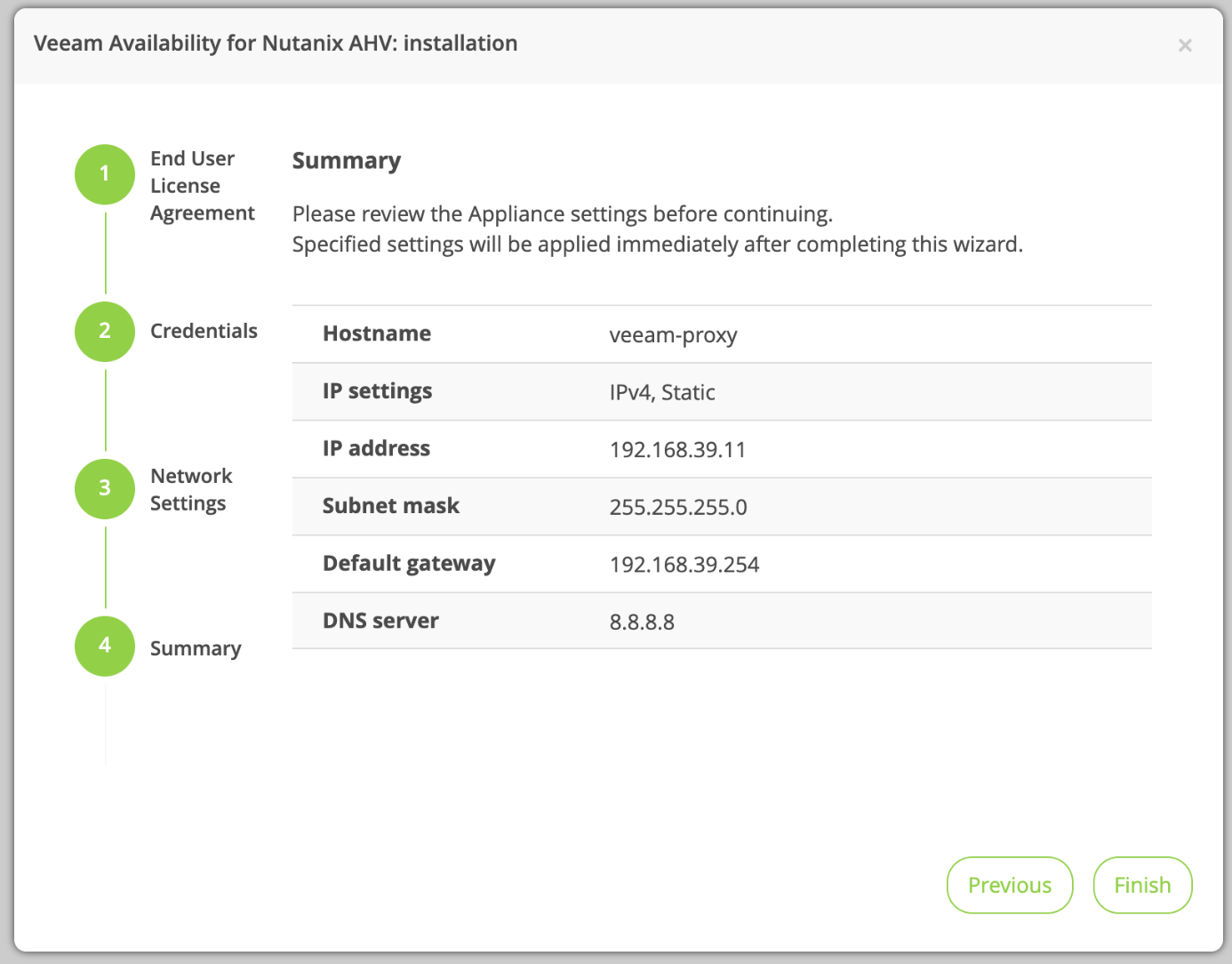1232x964 pixels.
Task: Click the 192.168.39.11 address value
Action: (x=677, y=450)
